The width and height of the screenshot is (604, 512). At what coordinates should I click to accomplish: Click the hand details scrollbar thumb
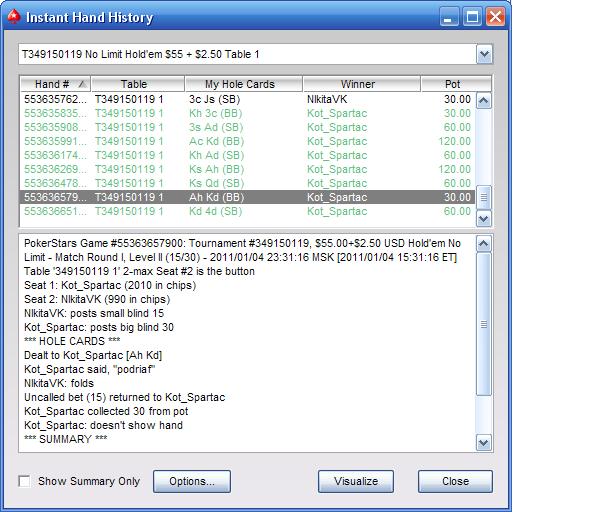tap(484, 324)
